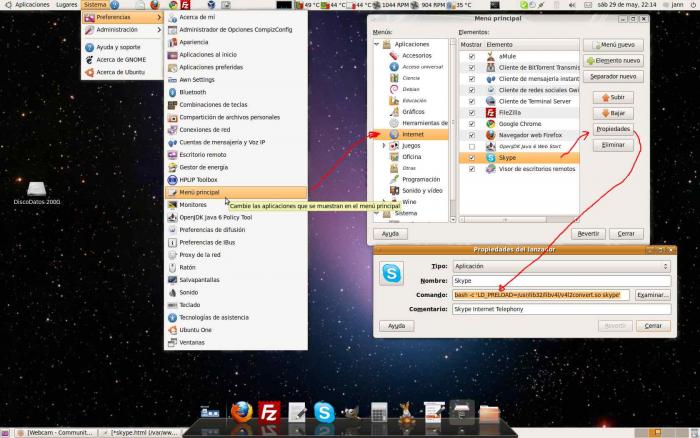Image resolution: width=700 pixels, height=438 pixels.
Task: Click in the Nombre field
Action: point(562,281)
